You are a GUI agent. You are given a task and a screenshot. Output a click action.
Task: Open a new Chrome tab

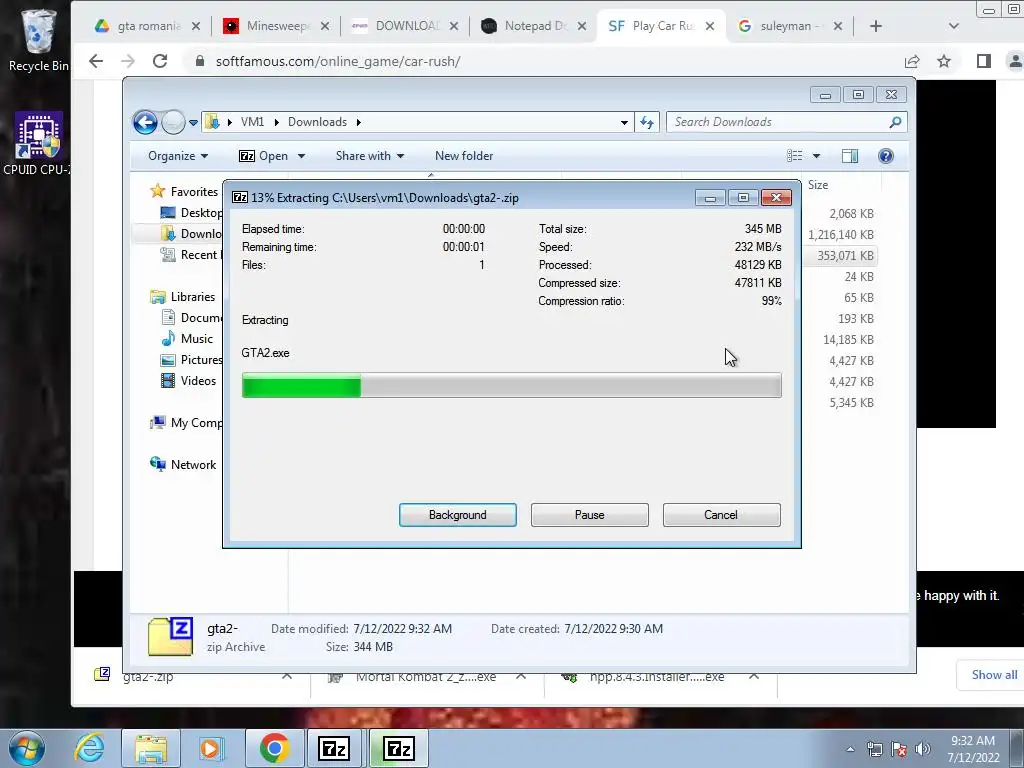click(876, 26)
